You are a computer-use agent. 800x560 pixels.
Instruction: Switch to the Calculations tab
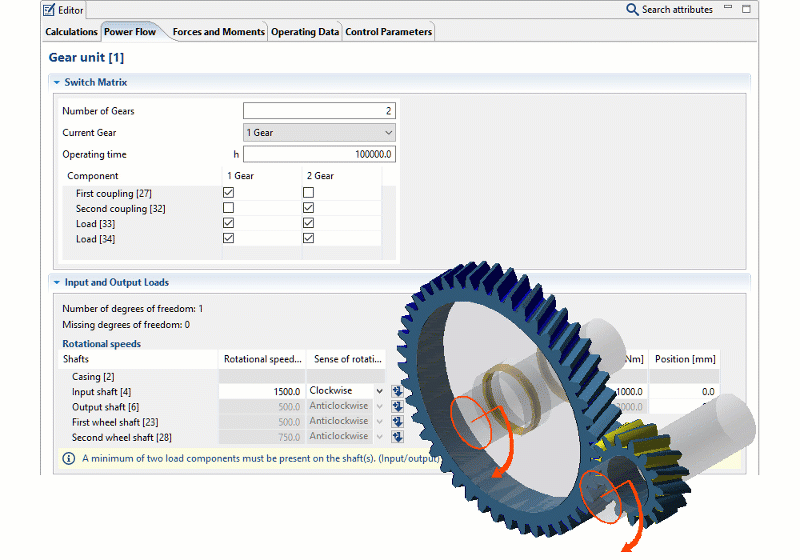click(71, 32)
